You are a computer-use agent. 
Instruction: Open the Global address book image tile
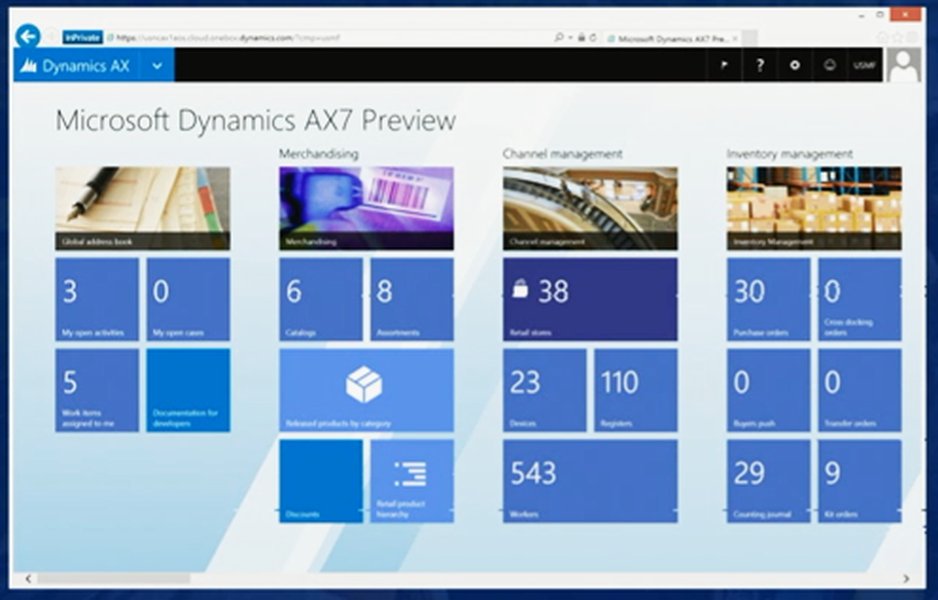coord(142,208)
